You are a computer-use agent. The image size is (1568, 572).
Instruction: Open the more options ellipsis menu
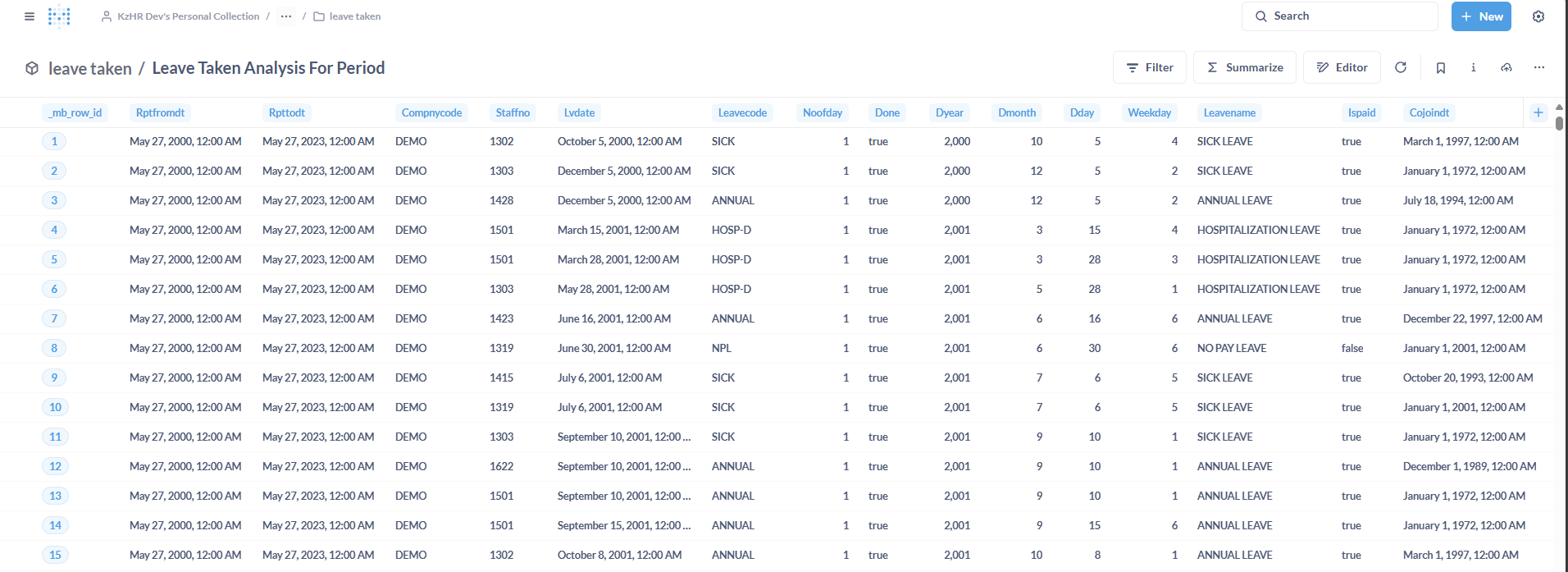point(1538,67)
